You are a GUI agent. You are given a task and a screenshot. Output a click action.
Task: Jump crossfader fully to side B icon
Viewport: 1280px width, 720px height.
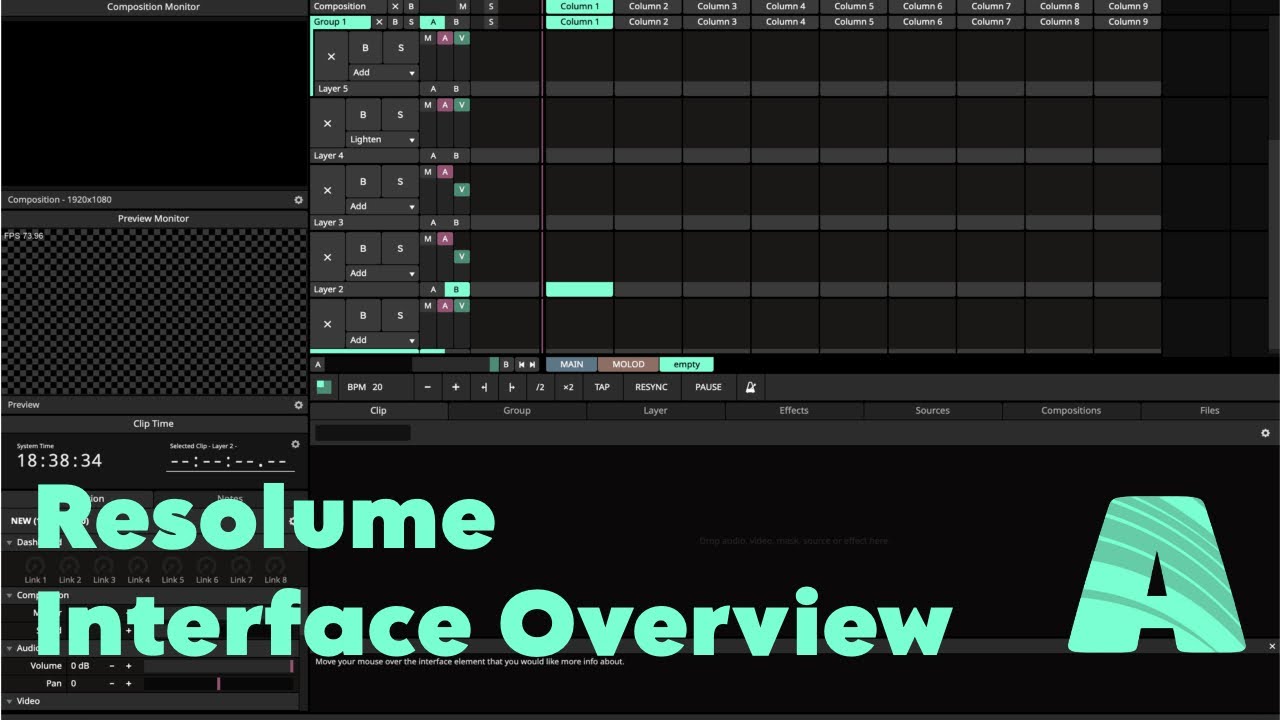click(x=533, y=365)
